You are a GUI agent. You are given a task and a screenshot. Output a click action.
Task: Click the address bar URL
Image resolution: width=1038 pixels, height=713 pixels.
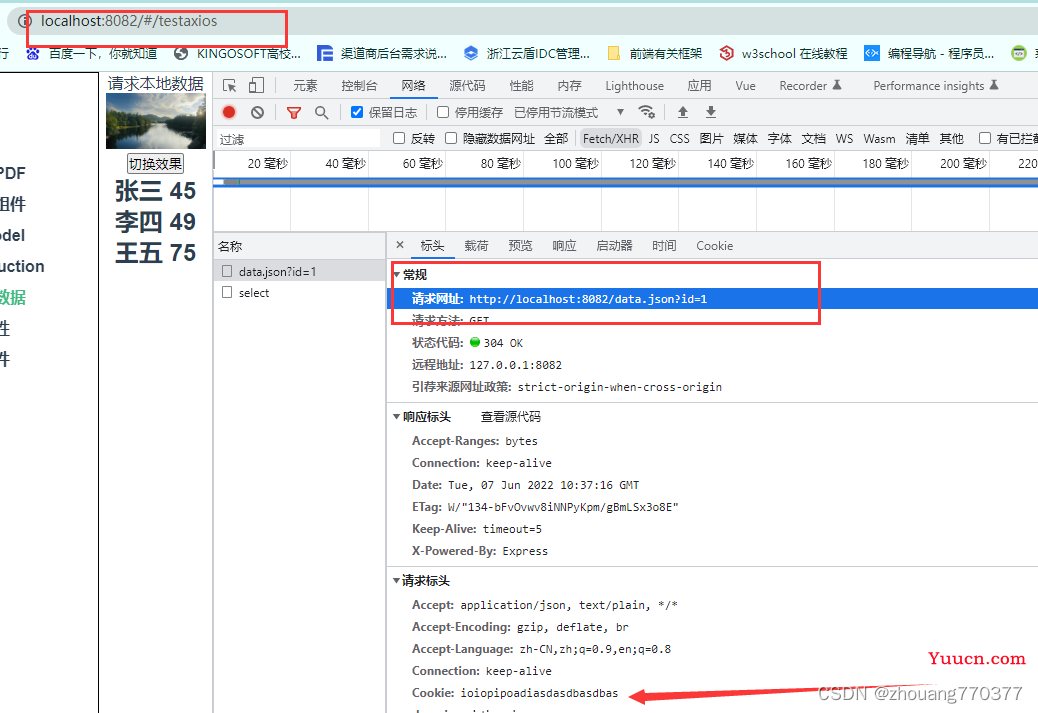(129, 21)
